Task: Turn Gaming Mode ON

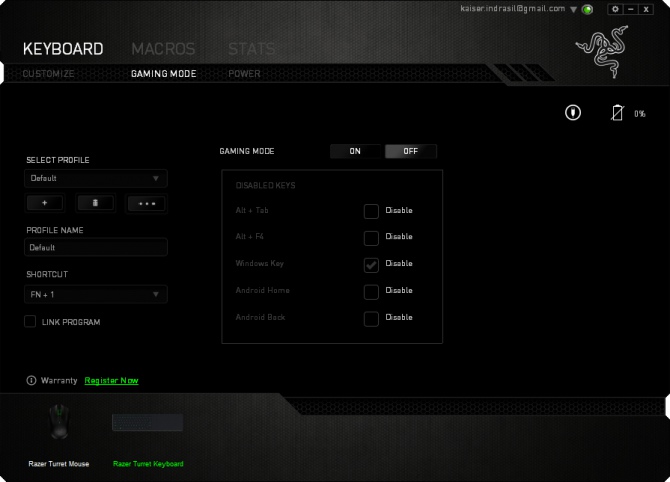Action: click(x=355, y=152)
